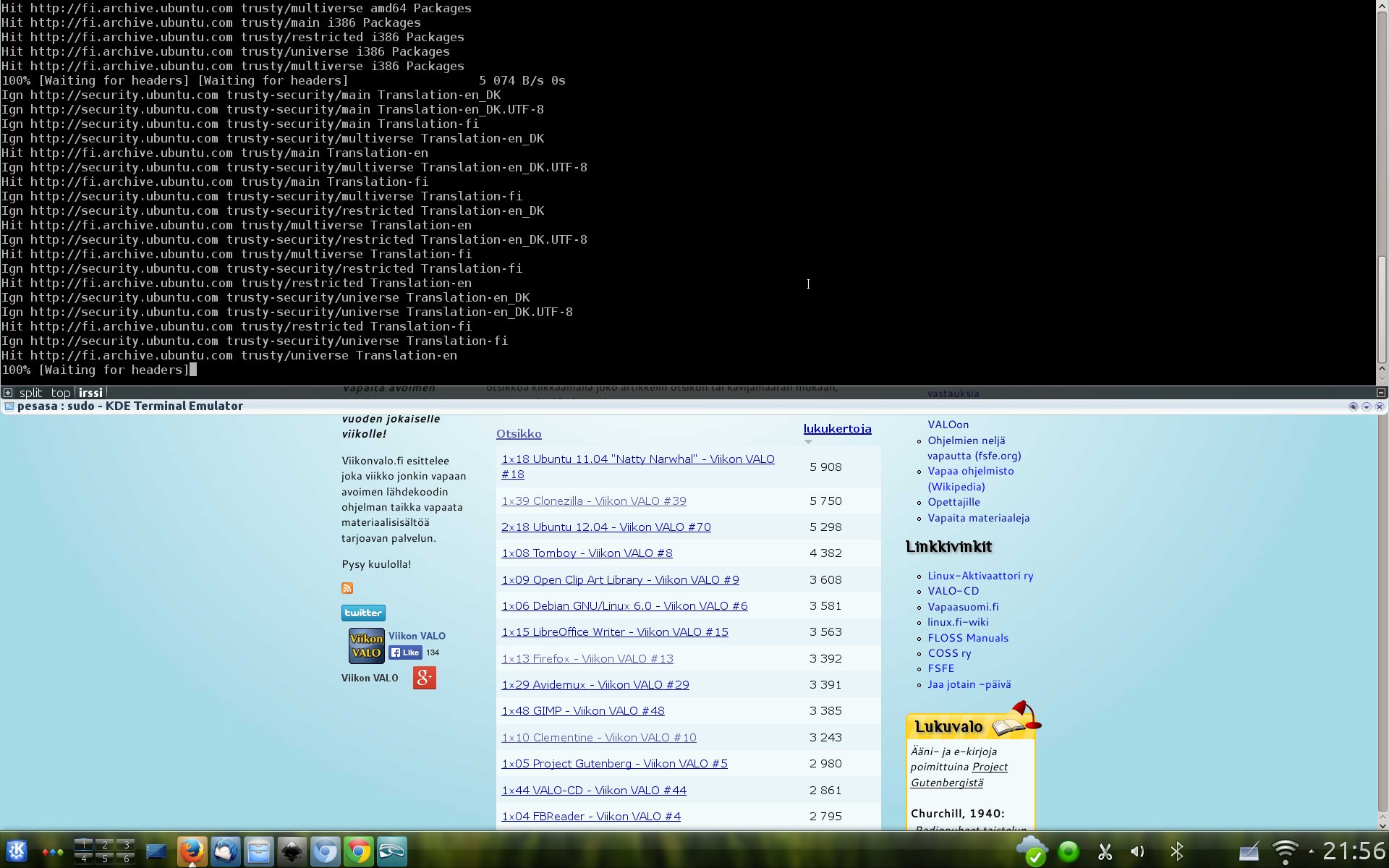Viewport: 1389px width, 868px height.
Task: Switch to virtual desktop 1 in pager
Action: 83,844
